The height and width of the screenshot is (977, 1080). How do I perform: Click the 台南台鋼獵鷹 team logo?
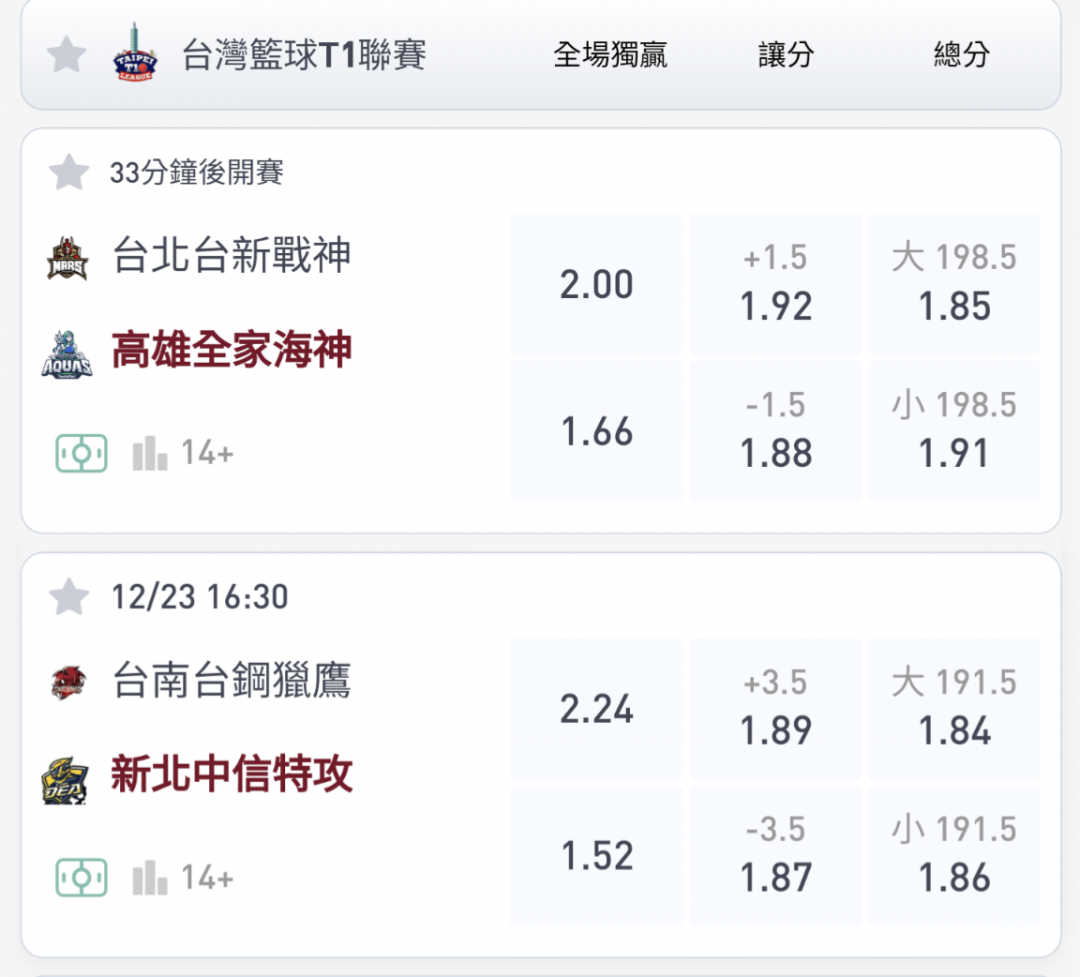point(69,682)
